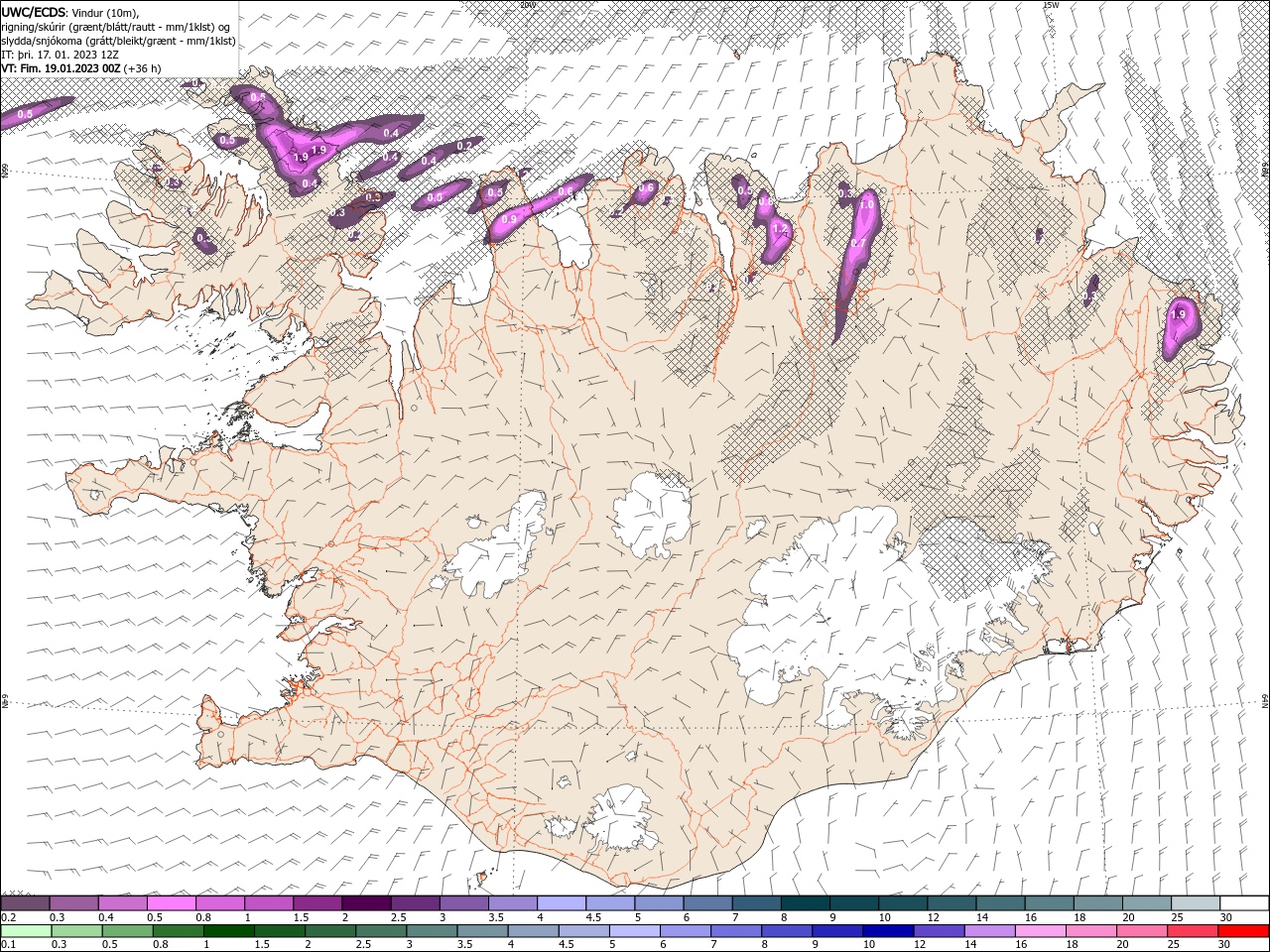Click the white 30 swatch in the upper legend row

pos(1244,903)
